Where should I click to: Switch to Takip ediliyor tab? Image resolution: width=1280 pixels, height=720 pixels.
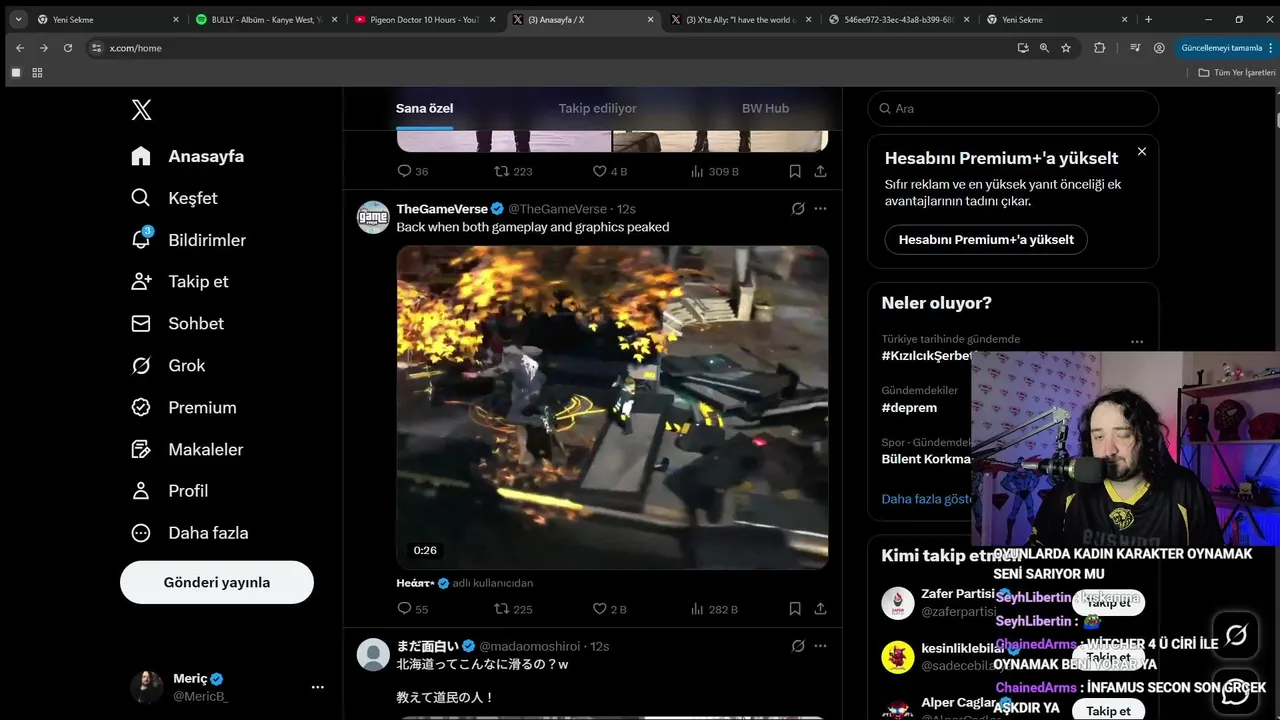click(x=597, y=108)
